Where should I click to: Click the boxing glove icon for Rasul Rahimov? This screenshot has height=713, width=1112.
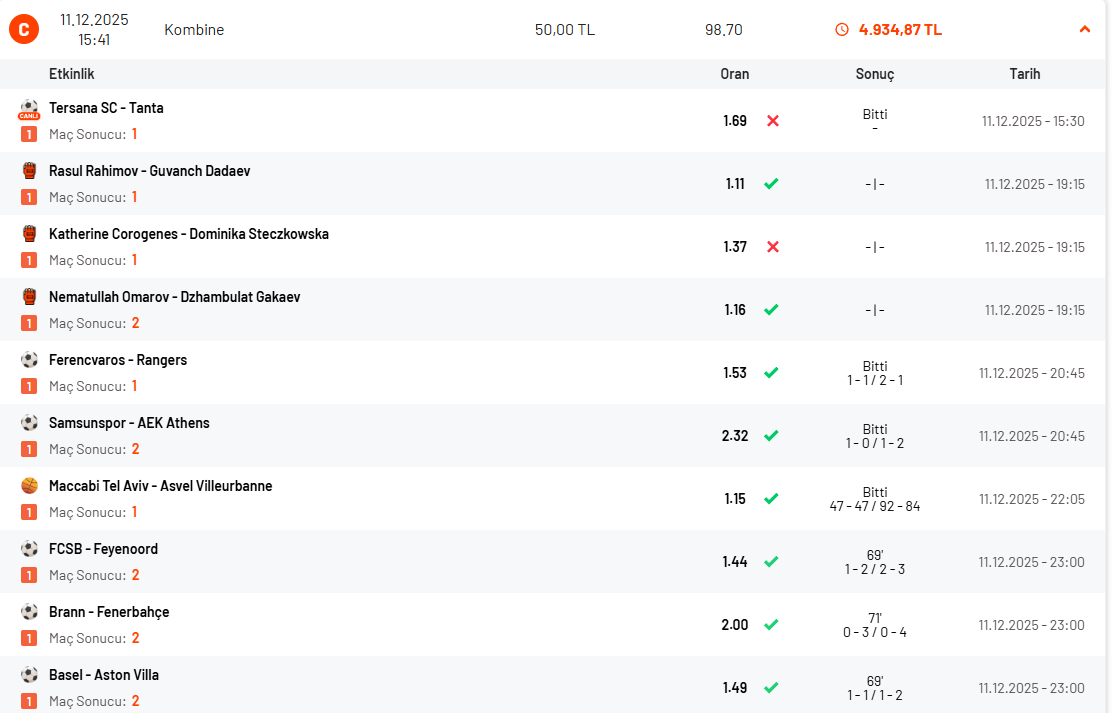29,170
